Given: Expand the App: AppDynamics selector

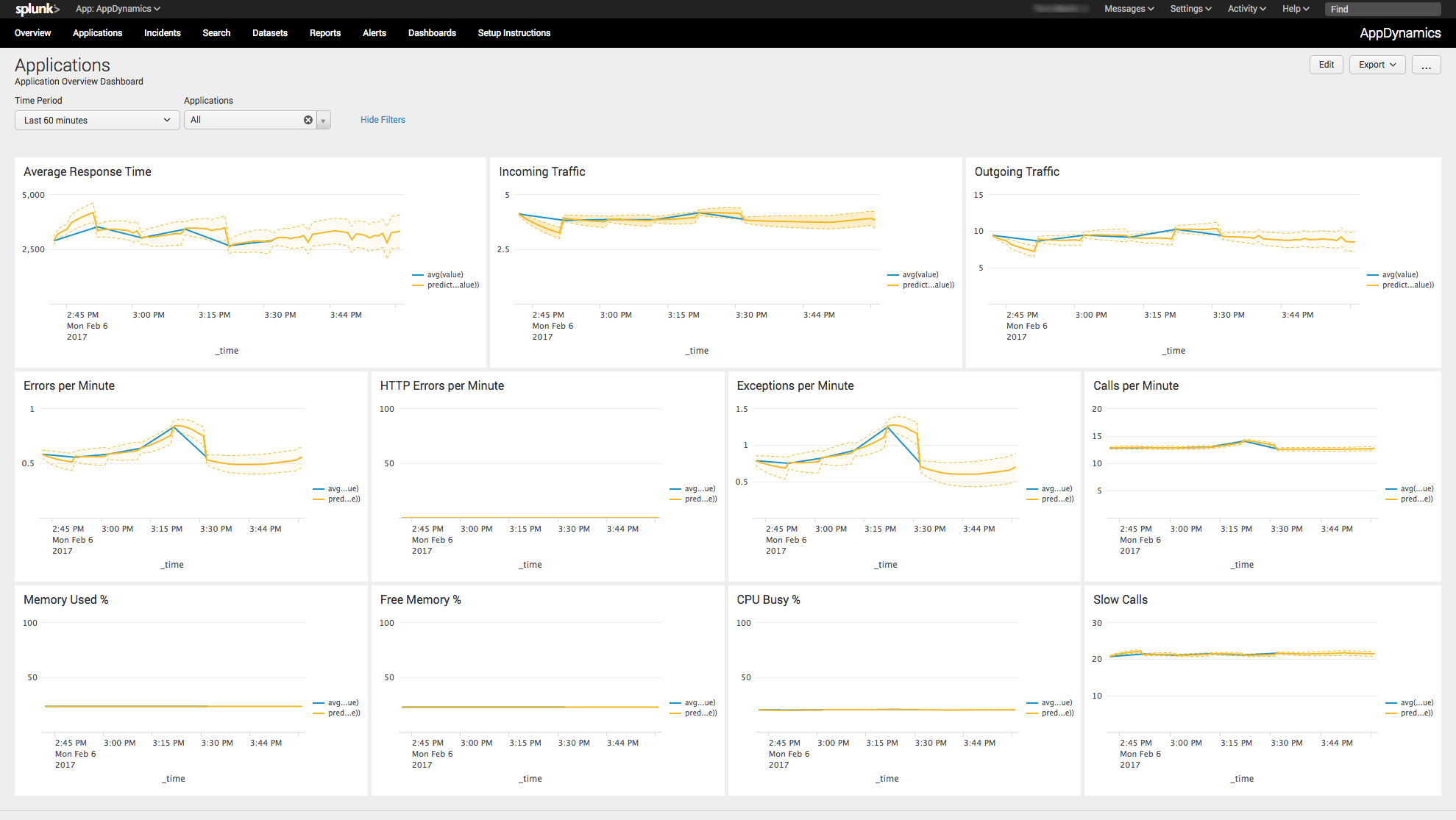Looking at the screenshot, I should pos(118,9).
